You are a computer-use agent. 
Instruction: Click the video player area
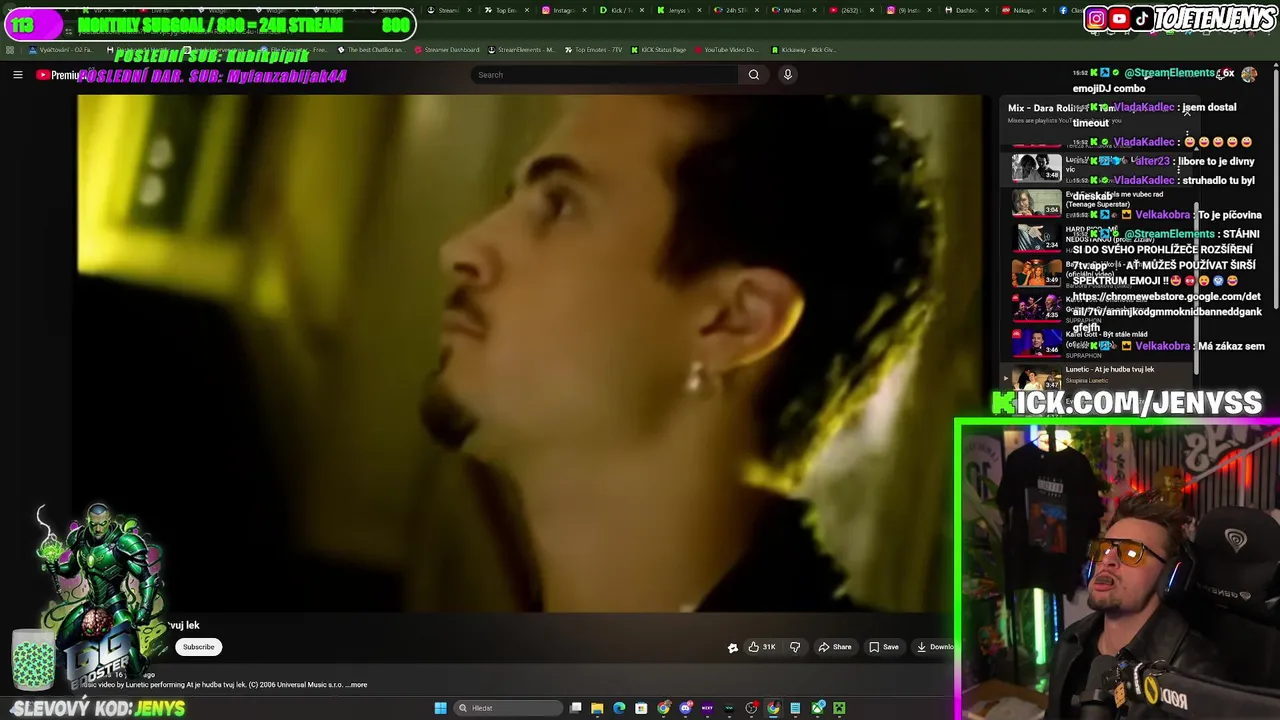point(530,353)
